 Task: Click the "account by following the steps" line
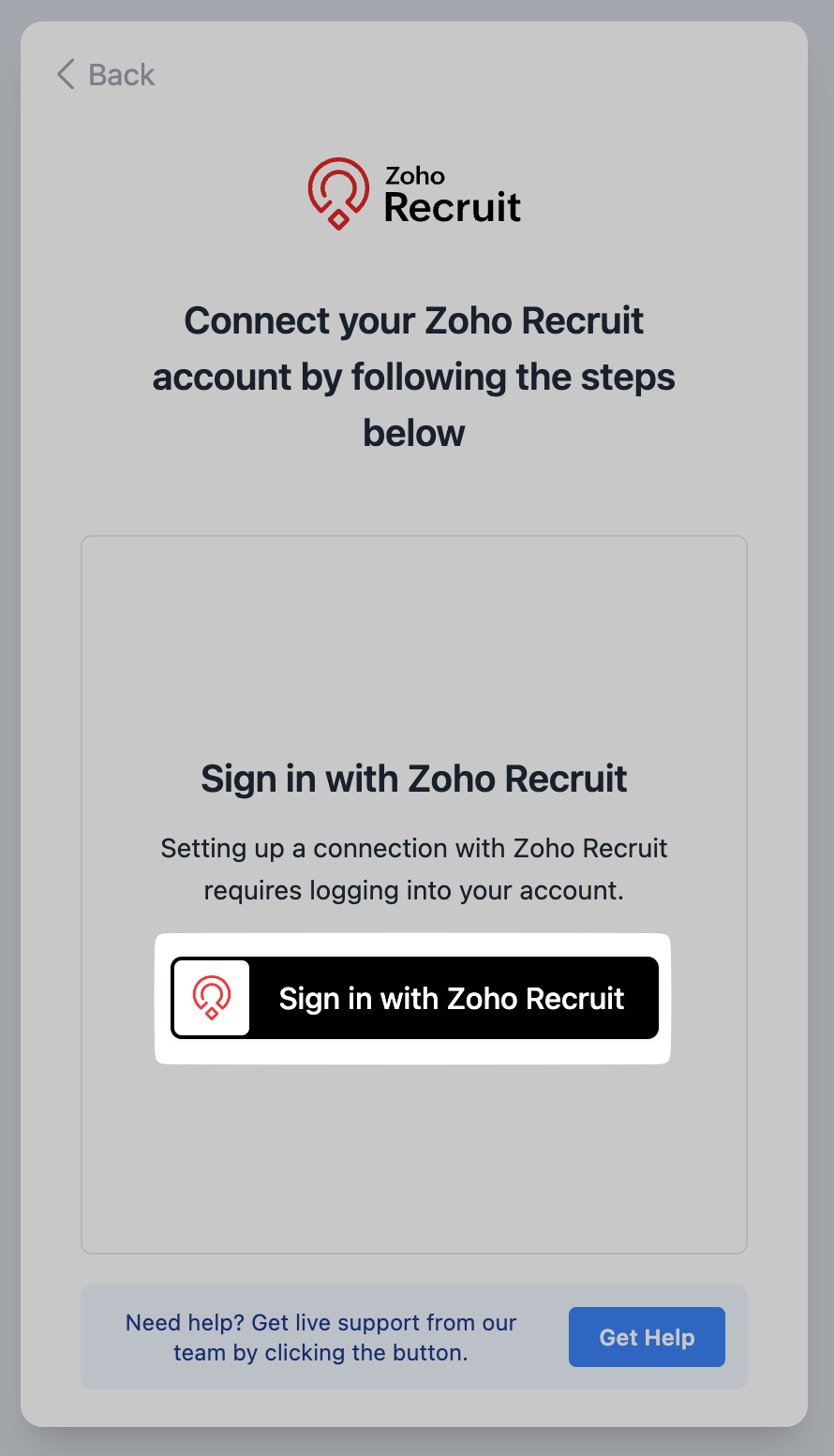pos(413,378)
